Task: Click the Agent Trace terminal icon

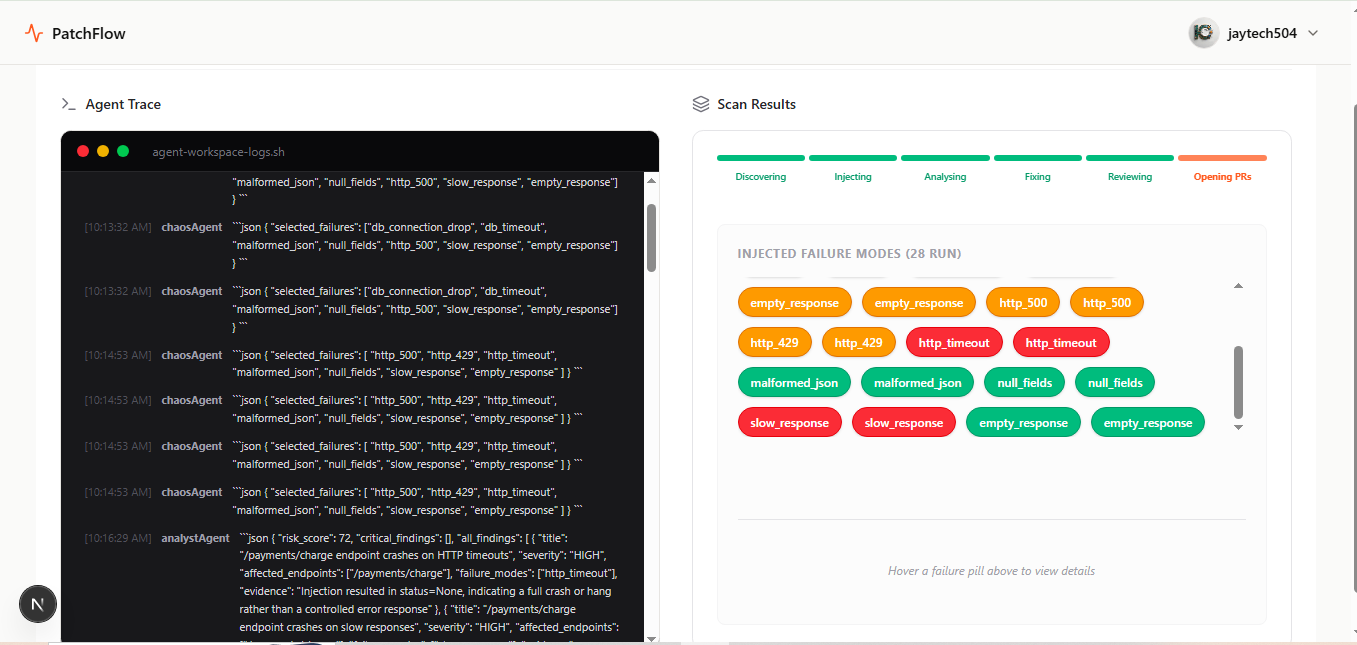Action: point(69,104)
